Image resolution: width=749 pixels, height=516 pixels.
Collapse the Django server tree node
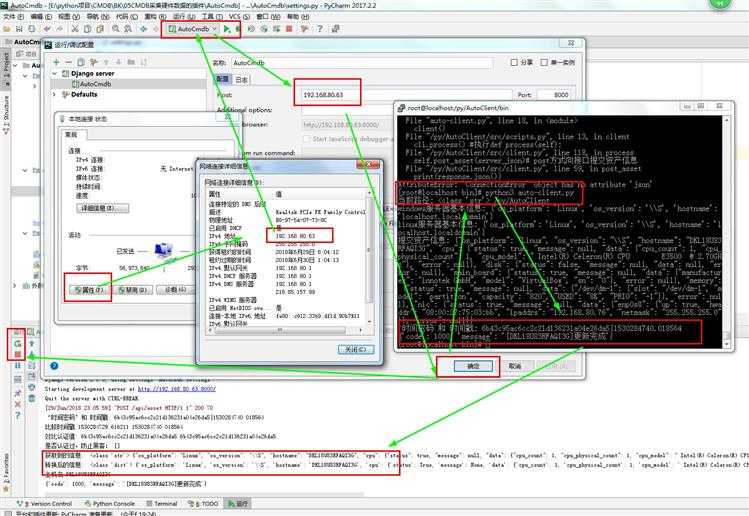(54, 74)
